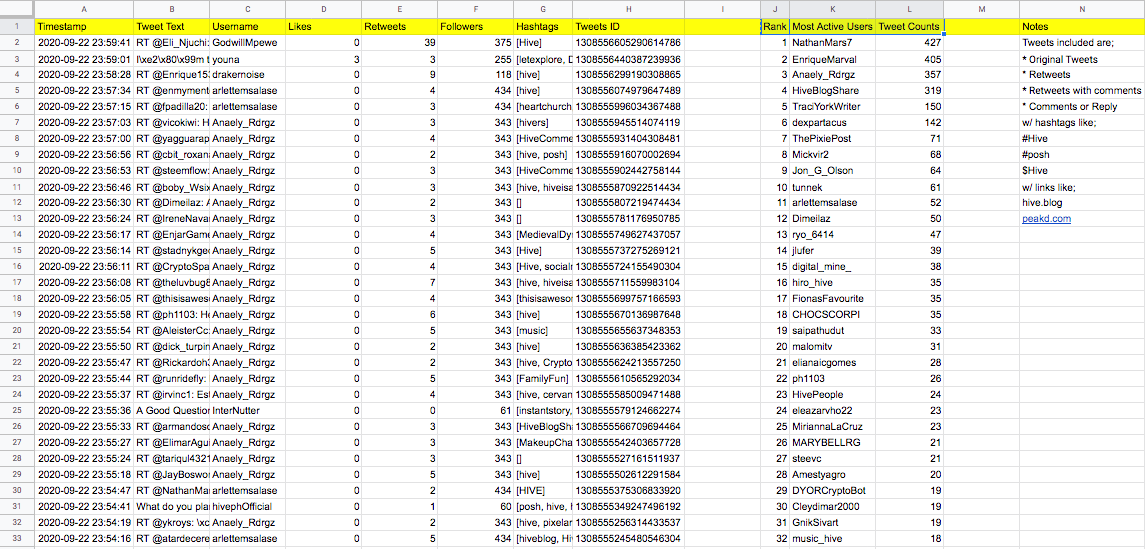Image resolution: width=1145 pixels, height=549 pixels.
Task: Select row 1 header number
Action: (17, 26)
